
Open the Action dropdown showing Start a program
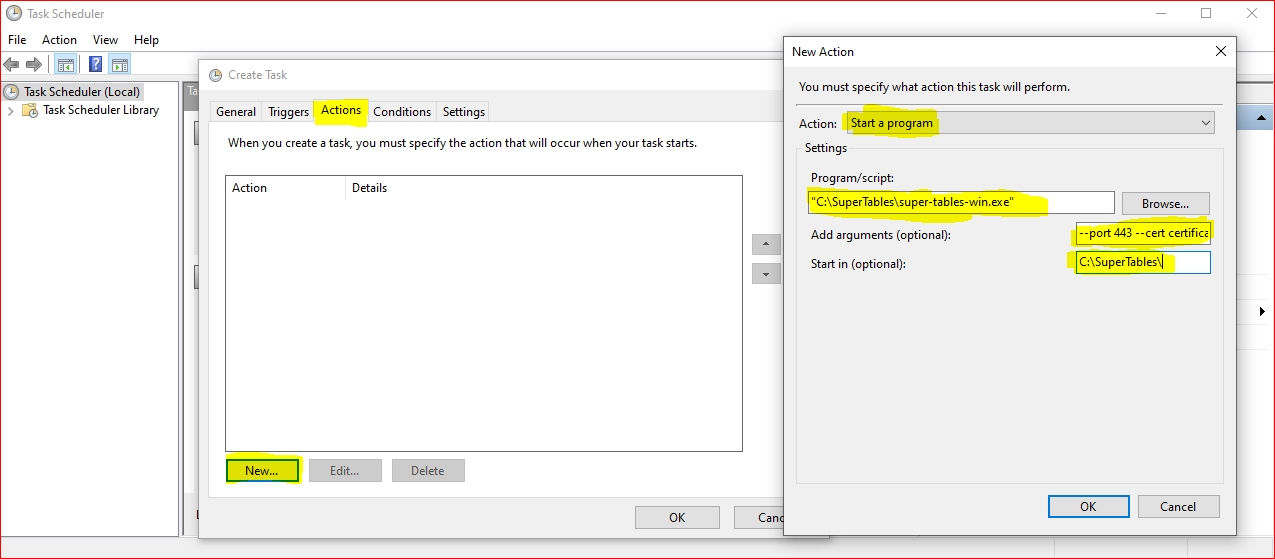tap(1030, 123)
